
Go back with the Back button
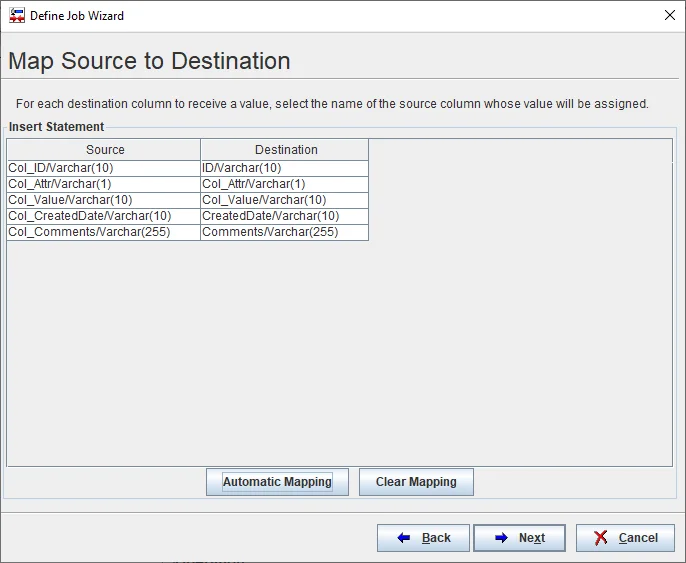(x=423, y=538)
